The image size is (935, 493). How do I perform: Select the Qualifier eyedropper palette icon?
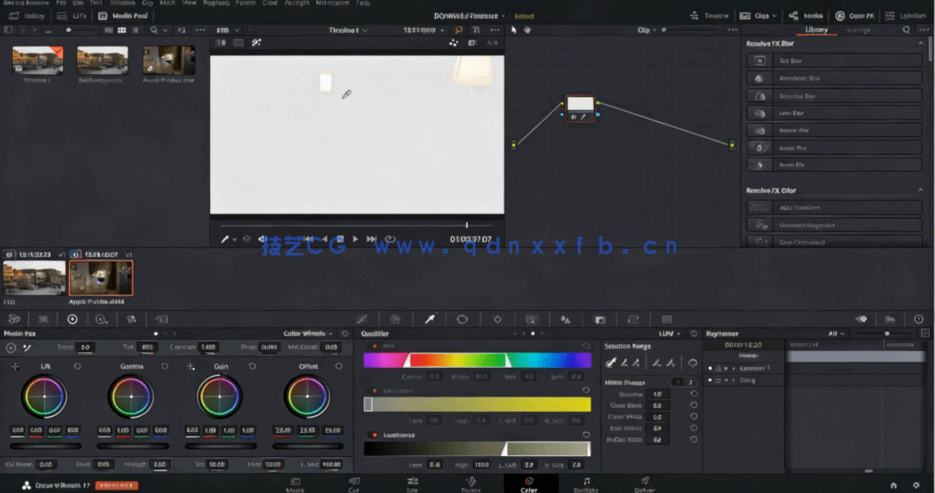429,320
